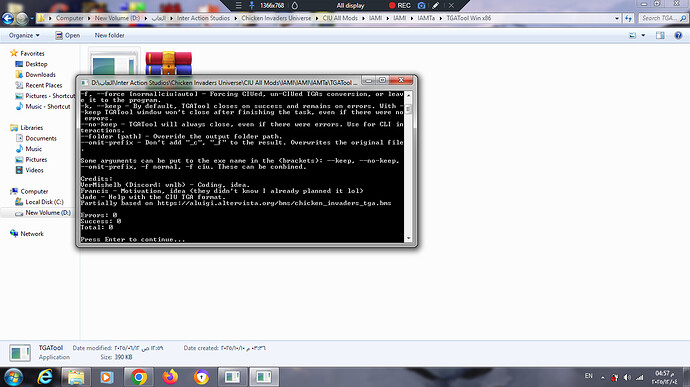
Task: Click the EN language indicator
Action: pyautogui.click(x=589, y=376)
